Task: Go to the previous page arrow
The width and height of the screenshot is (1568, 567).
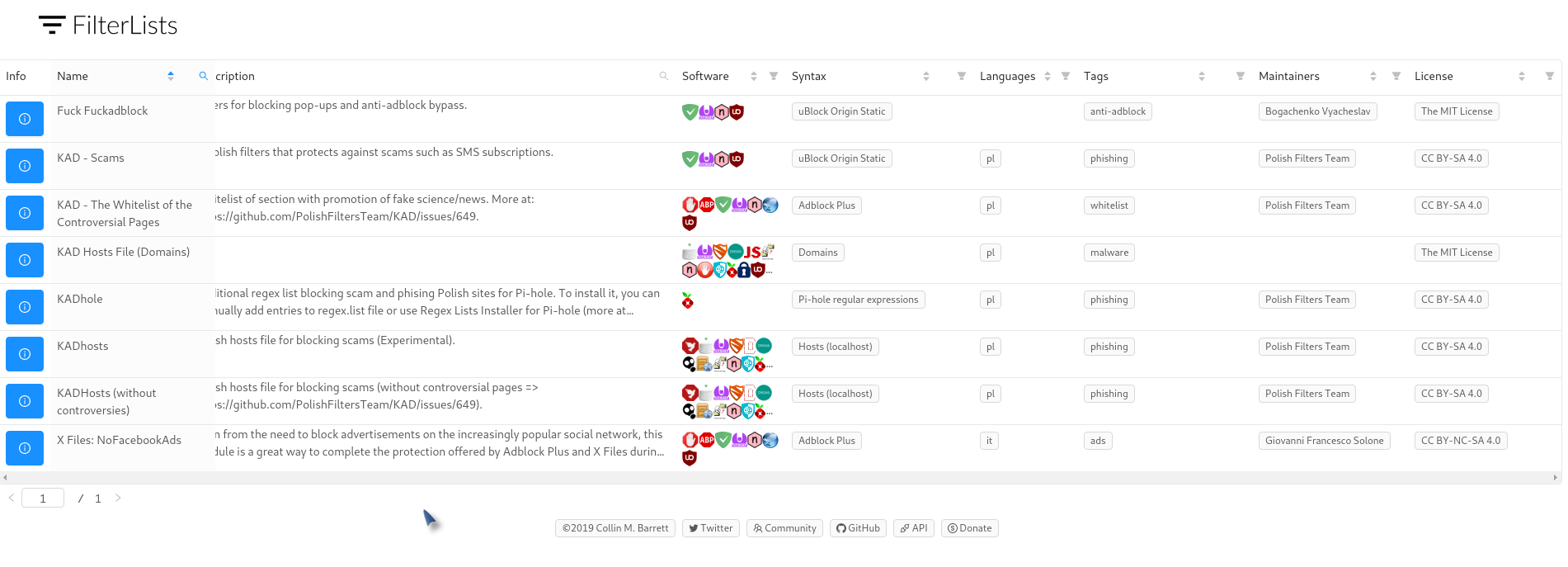Action: (11, 498)
